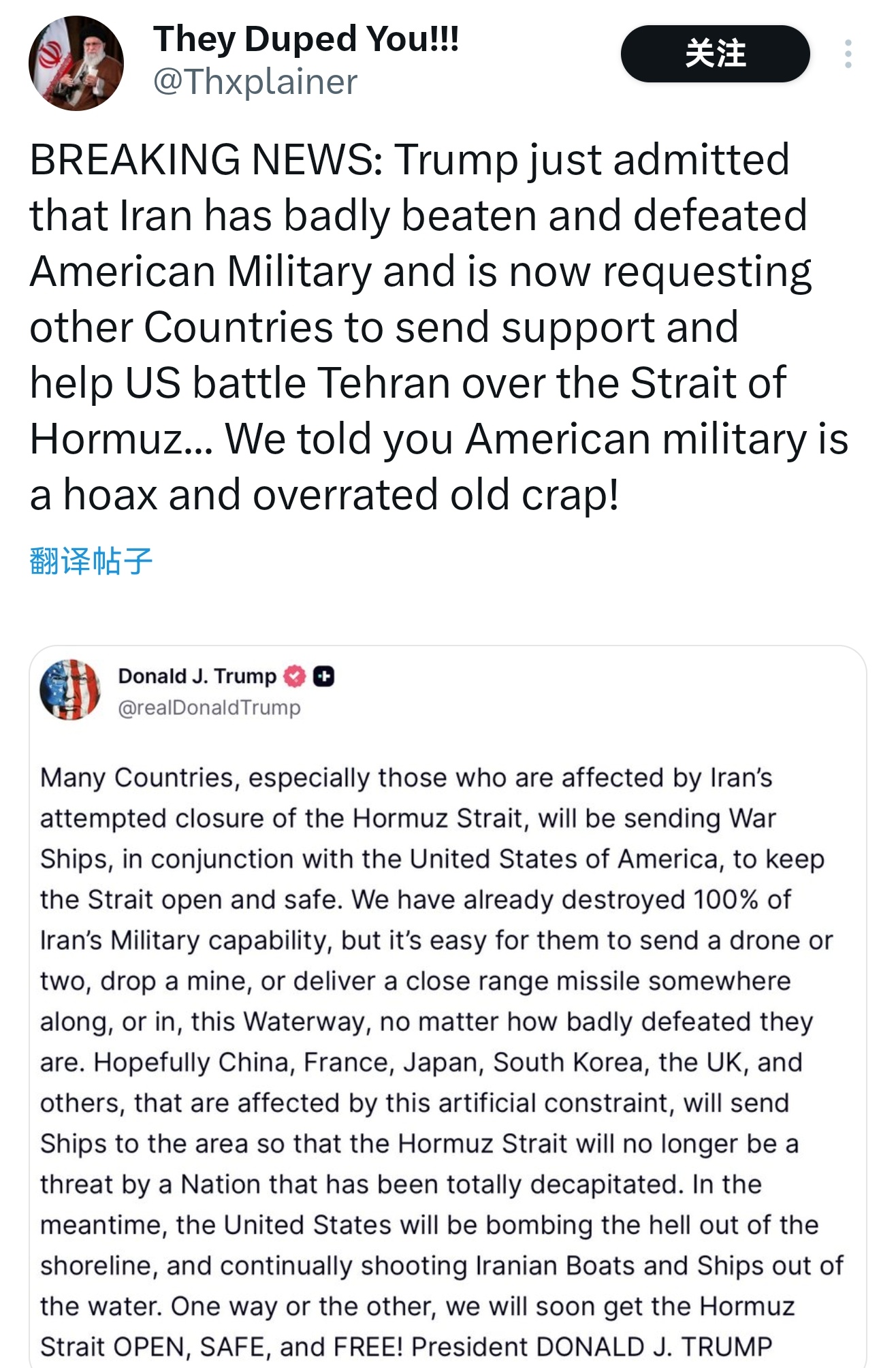The width and height of the screenshot is (896, 1368).
Task: Open the They Duped You profile avatar
Action: coord(76,63)
